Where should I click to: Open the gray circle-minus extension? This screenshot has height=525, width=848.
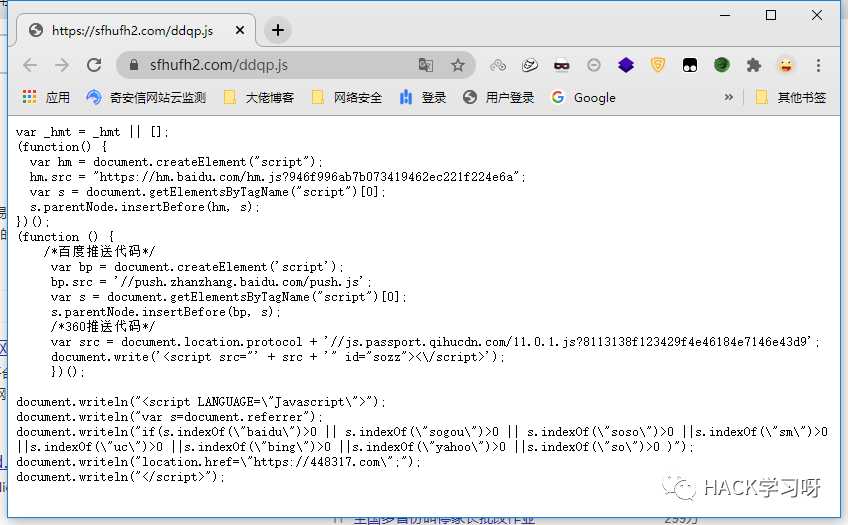(x=593, y=65)
